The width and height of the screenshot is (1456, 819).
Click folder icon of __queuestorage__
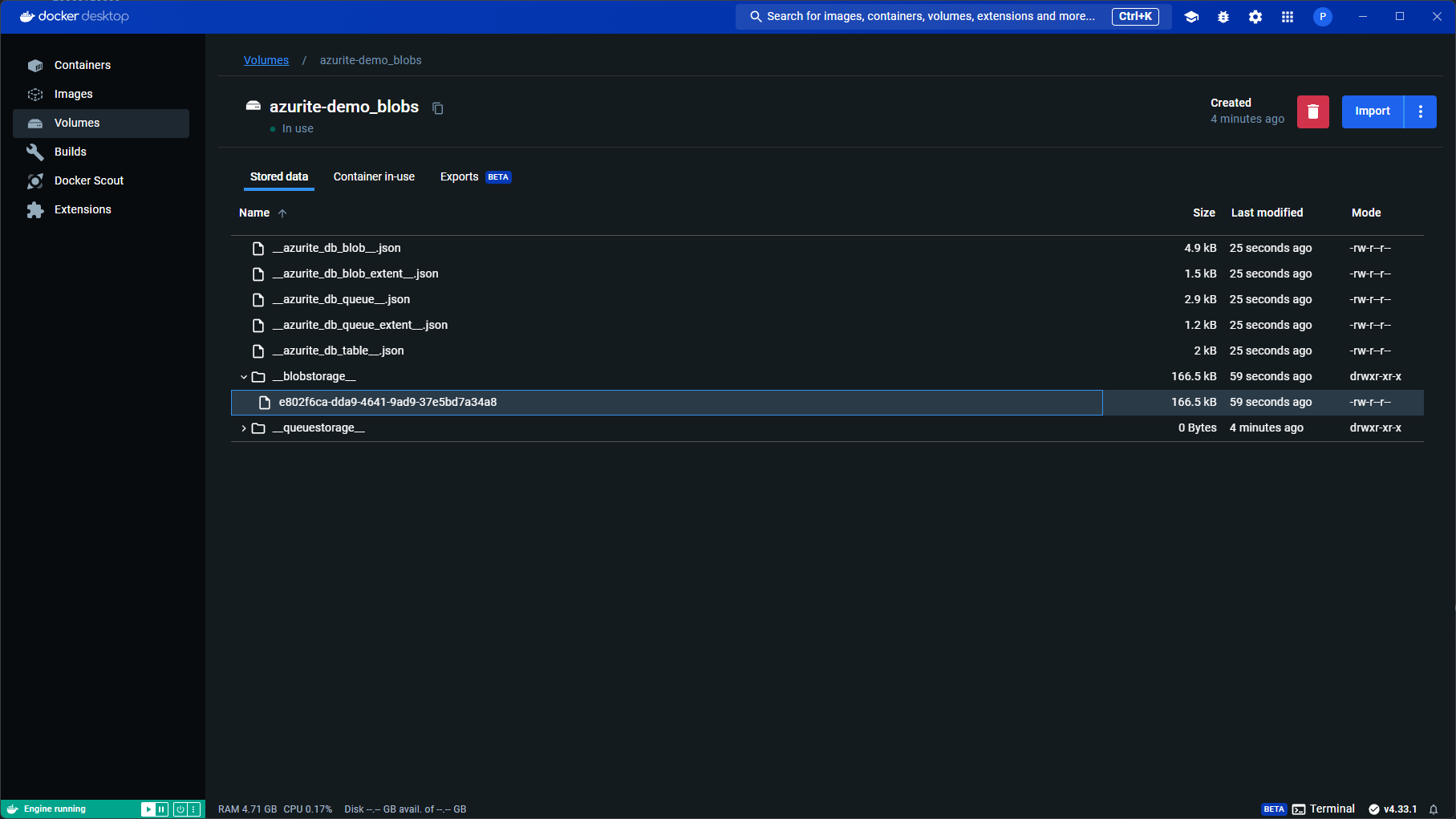258,428
